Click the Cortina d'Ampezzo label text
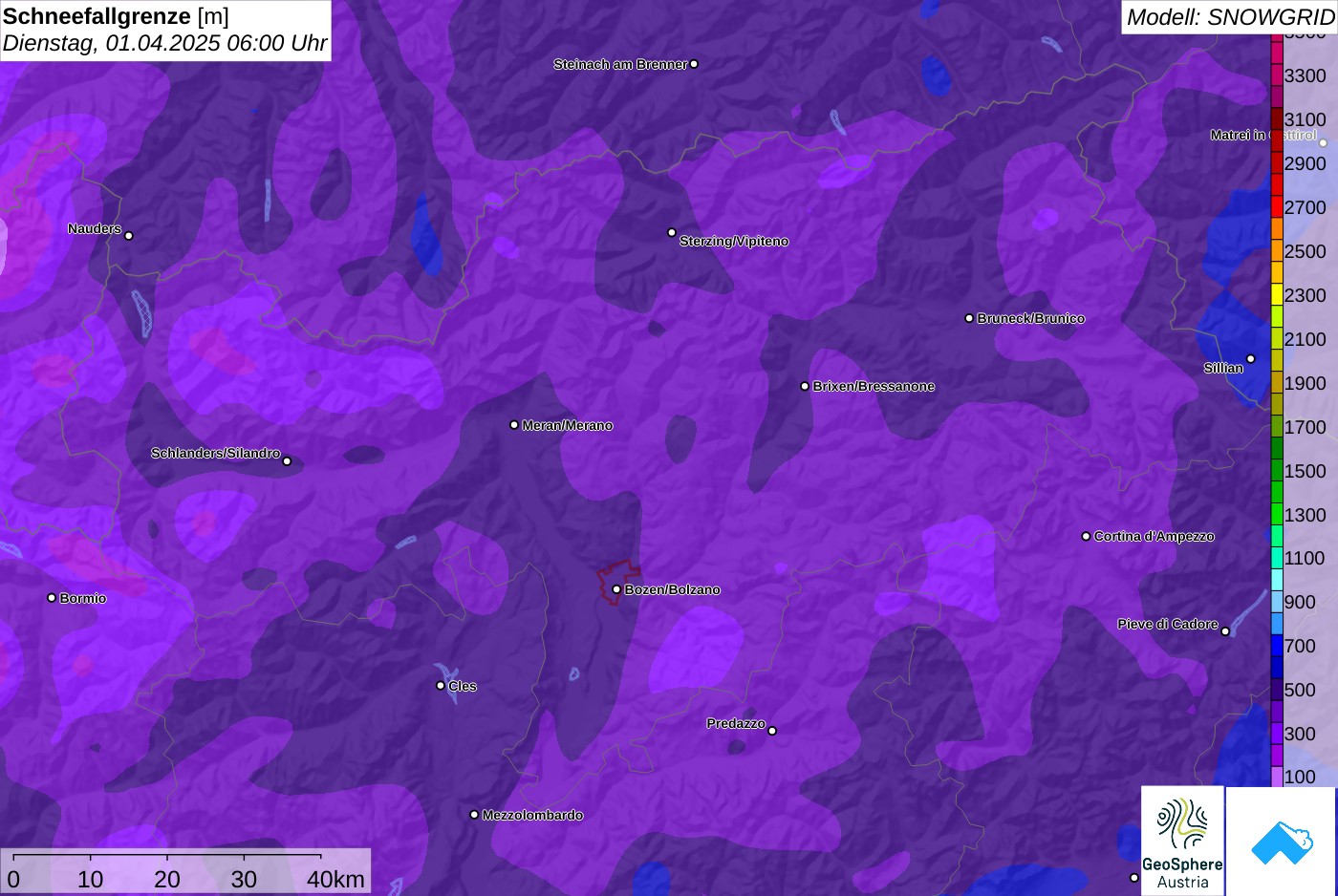The width and height of the screenshot is (1338, 896). coord(1155,536)
